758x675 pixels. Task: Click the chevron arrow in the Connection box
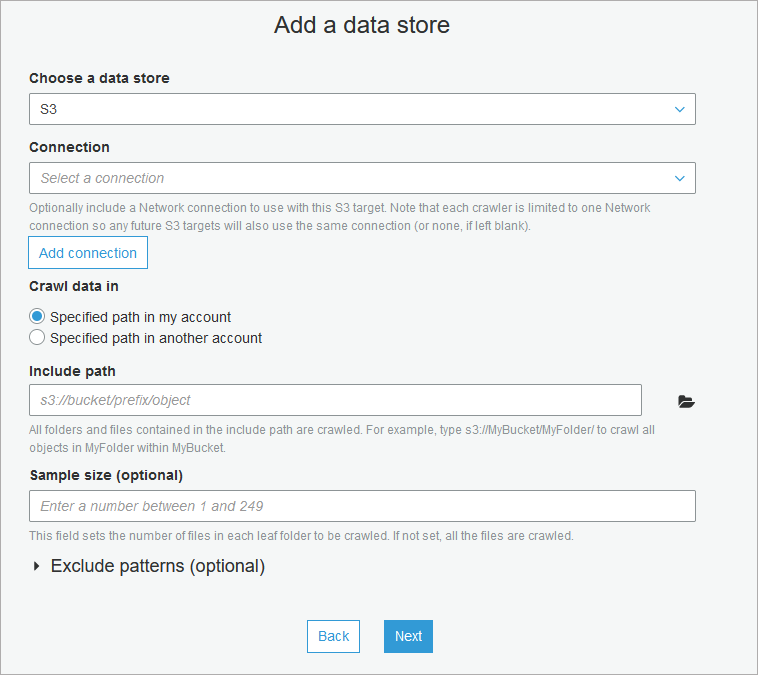[680, 178]
